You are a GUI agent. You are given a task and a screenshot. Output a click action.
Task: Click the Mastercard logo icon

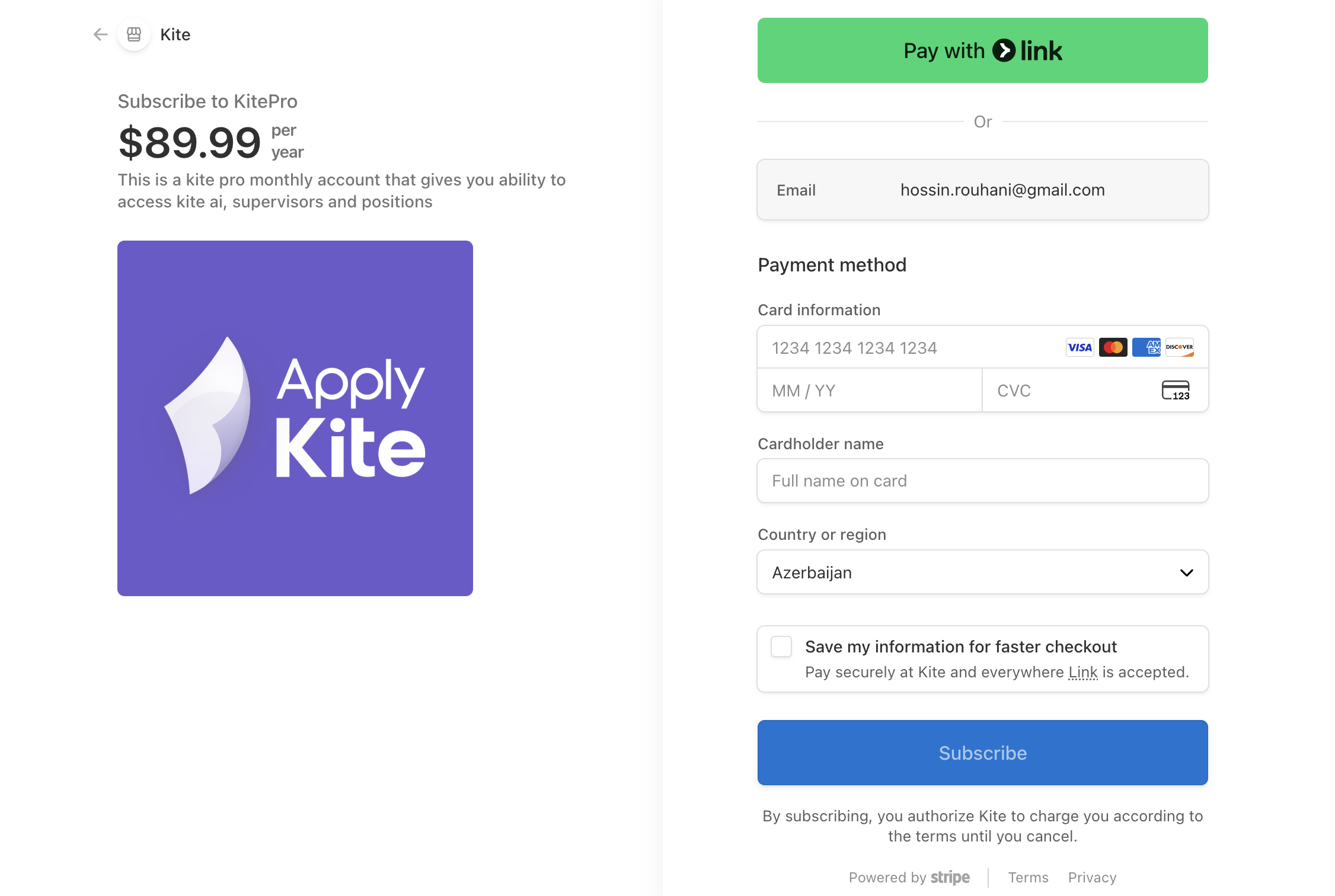(x=1113, y=347)
